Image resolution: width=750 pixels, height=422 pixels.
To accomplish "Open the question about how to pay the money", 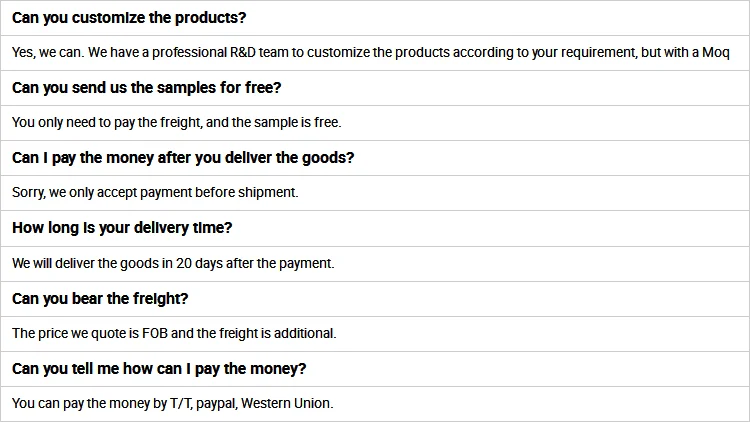I will pos(159,369).
